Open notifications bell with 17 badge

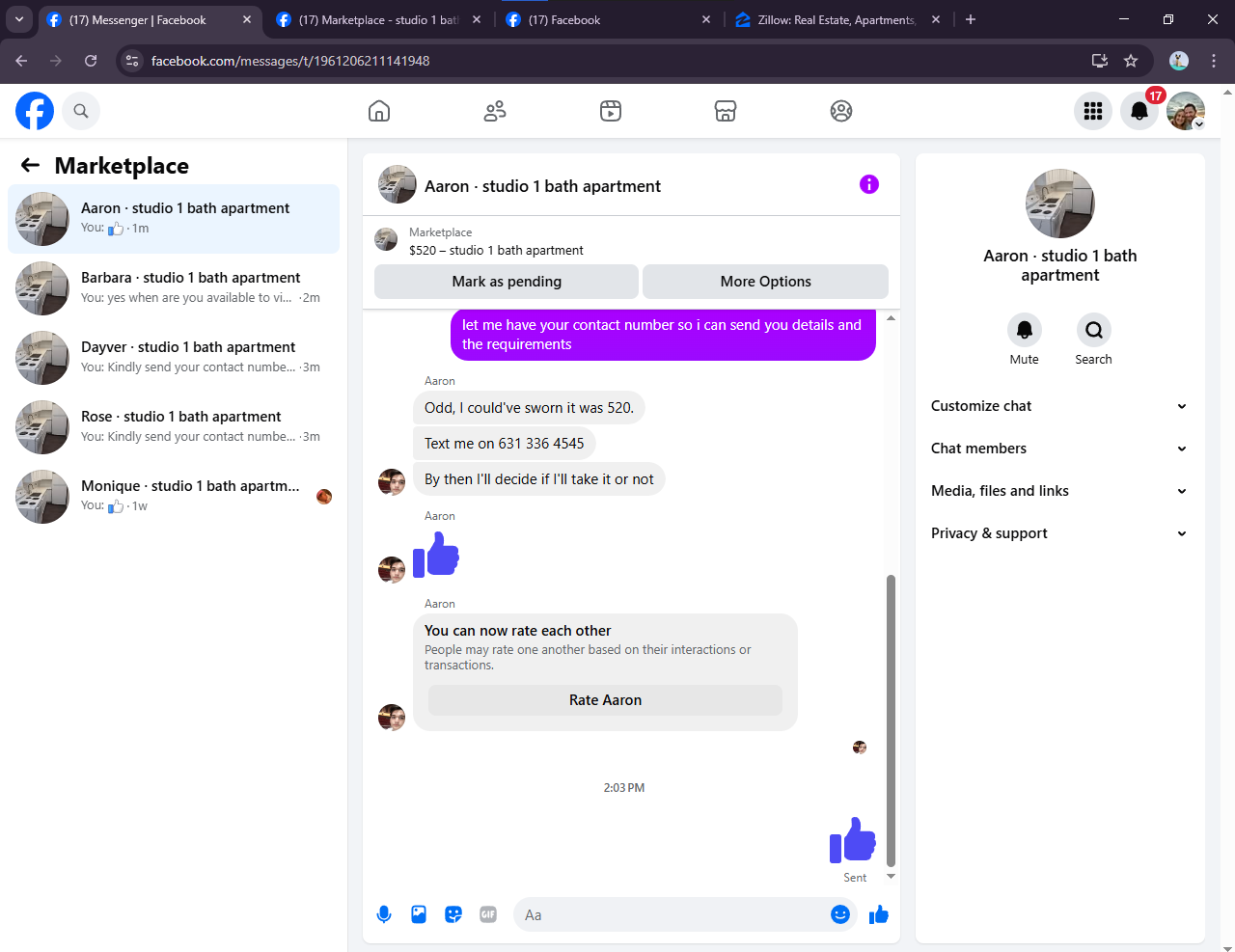(1139, 111)
